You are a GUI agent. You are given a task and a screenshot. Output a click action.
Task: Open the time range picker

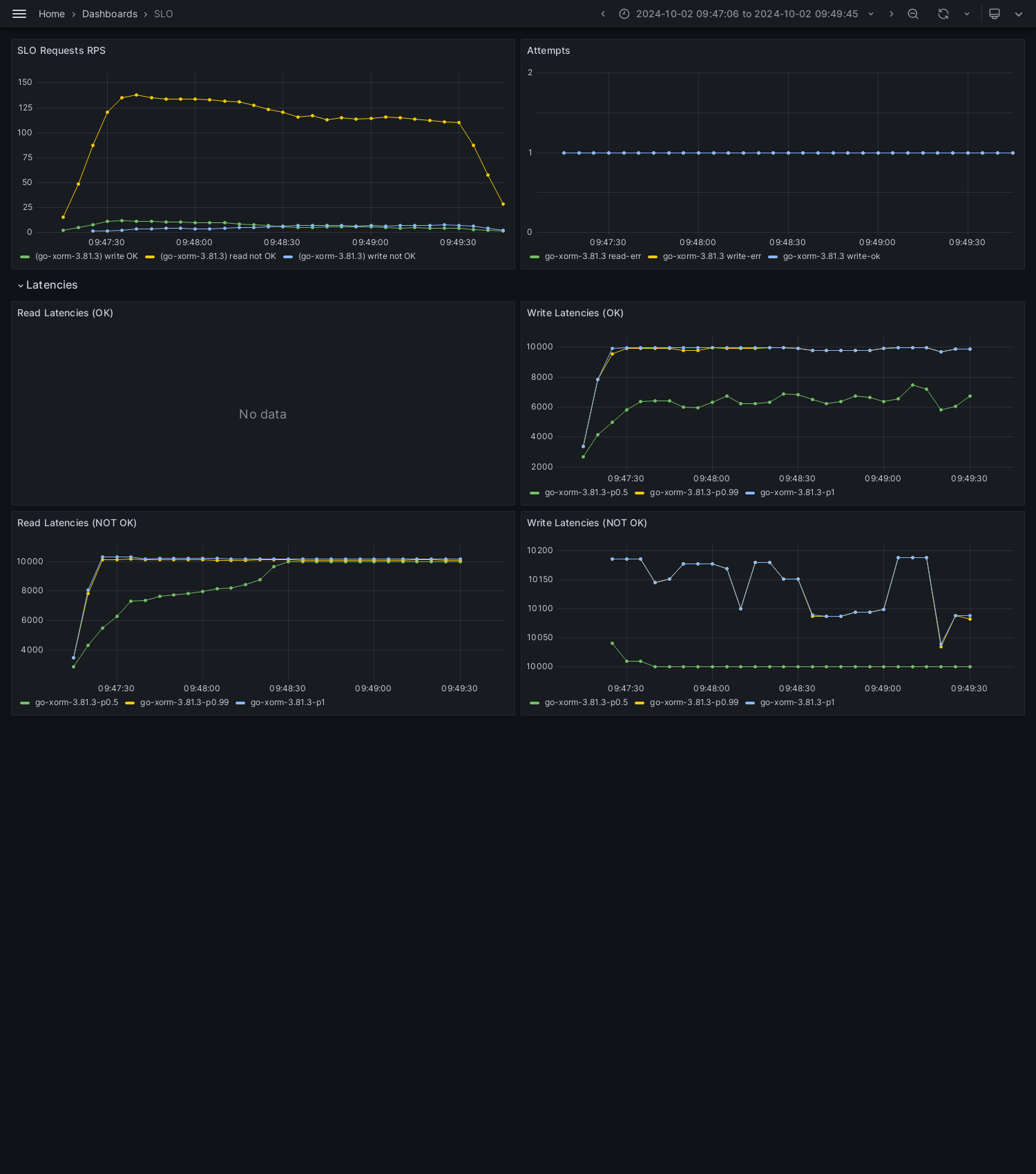click(x=747, y=14)
